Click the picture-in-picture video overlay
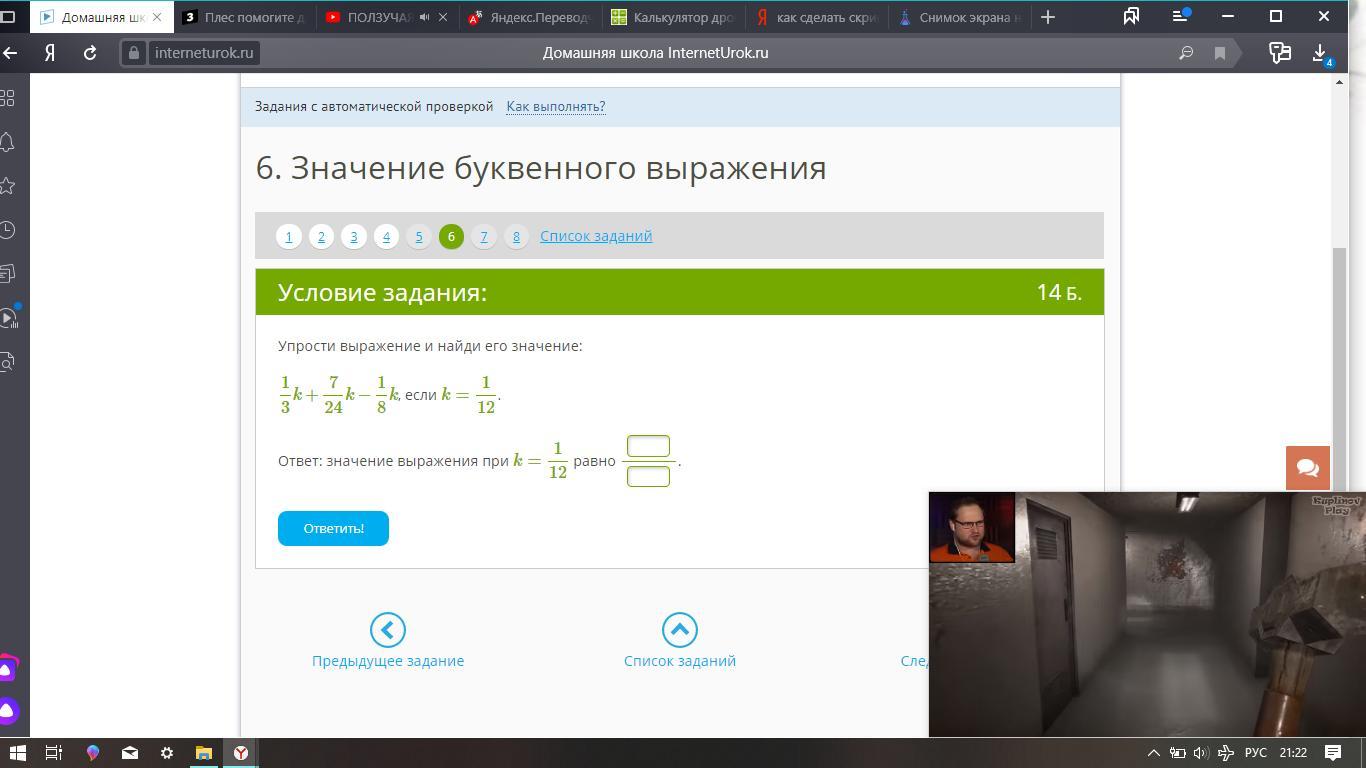This screenshot has width=1366, height=768. [x=1147, y=615]
